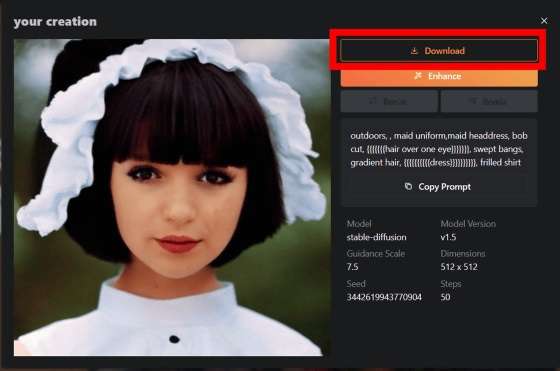Viewport: 560px width, 371px height.
Task: Click the seed number '3442619943770904'
Action: tap(384, 297)
